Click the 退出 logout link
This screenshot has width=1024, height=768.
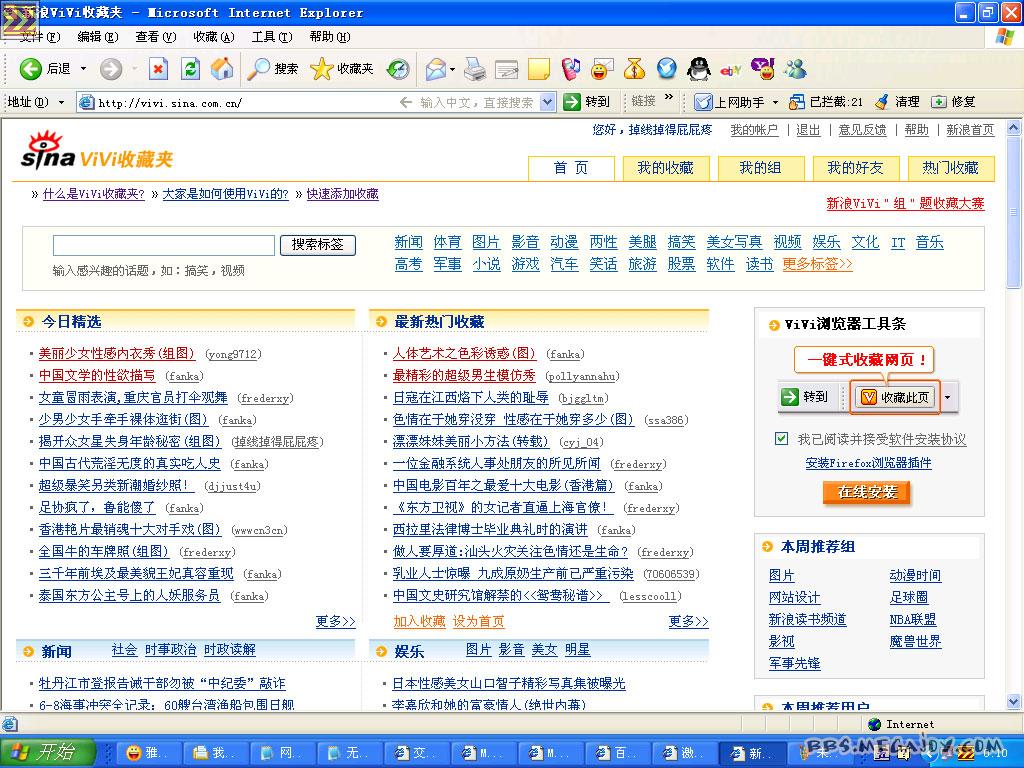click(x=808, y=130)
